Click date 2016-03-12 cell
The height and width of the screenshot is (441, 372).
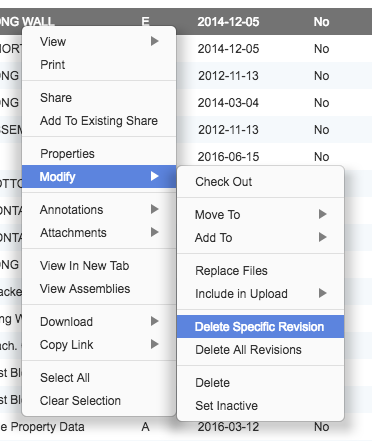click(x=228, y=427)
